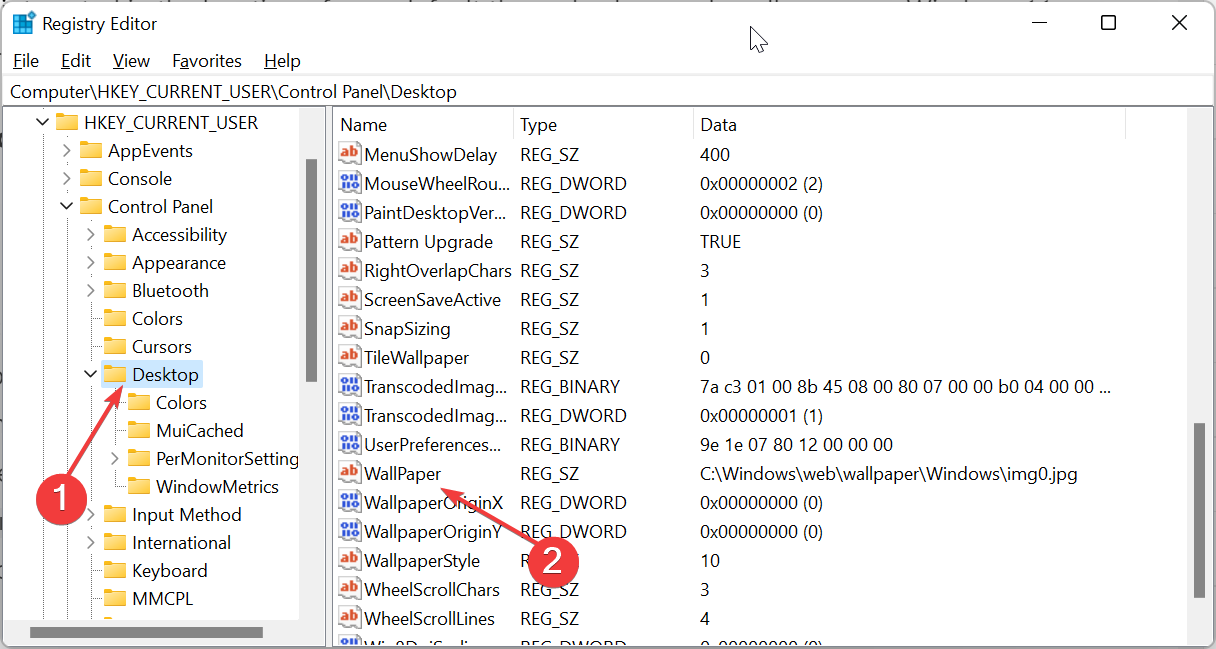This screenshot has height=649, width=1216.
Task: Click the WindowMetrics folder icon
Action: [142, 486]
